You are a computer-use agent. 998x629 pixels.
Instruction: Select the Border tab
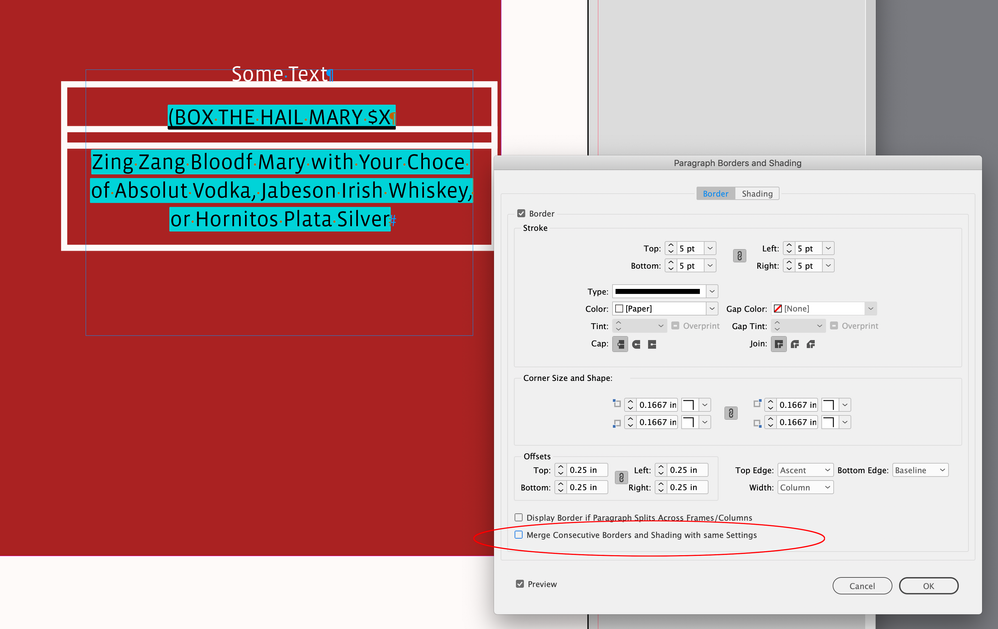[715, 194]
